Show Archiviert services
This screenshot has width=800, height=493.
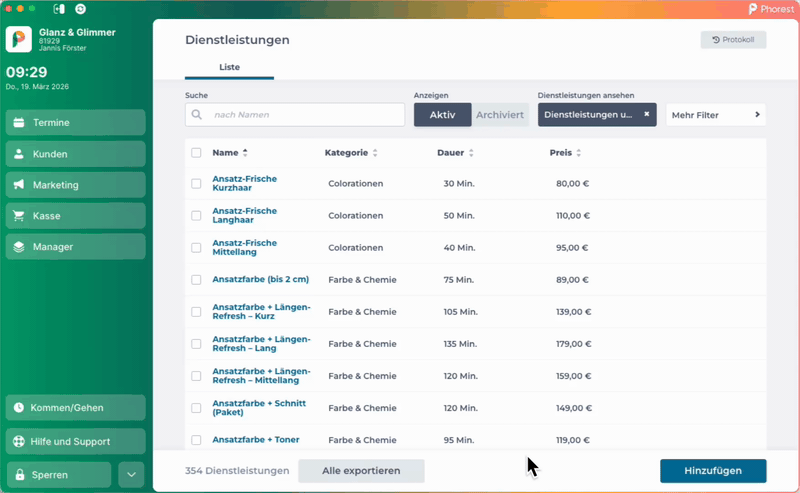pyautogui.click(x=499, y=115)
